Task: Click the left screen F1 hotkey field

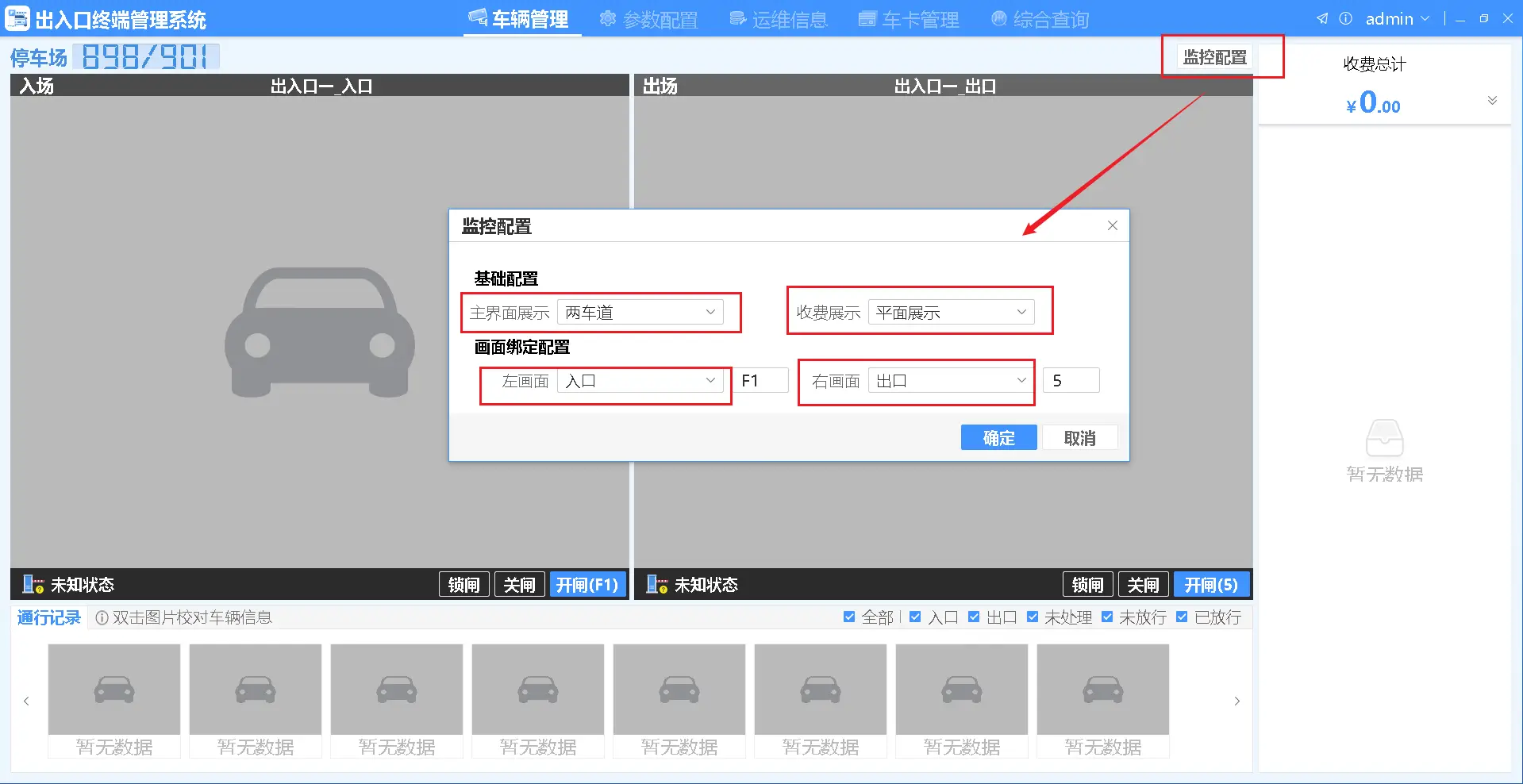Action: [x=762, y=381]
